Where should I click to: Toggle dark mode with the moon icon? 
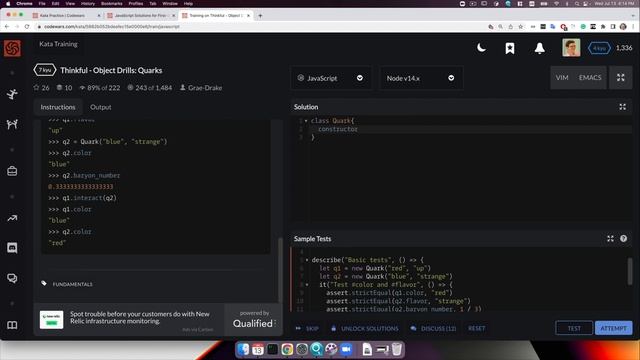tap(481, 48)
